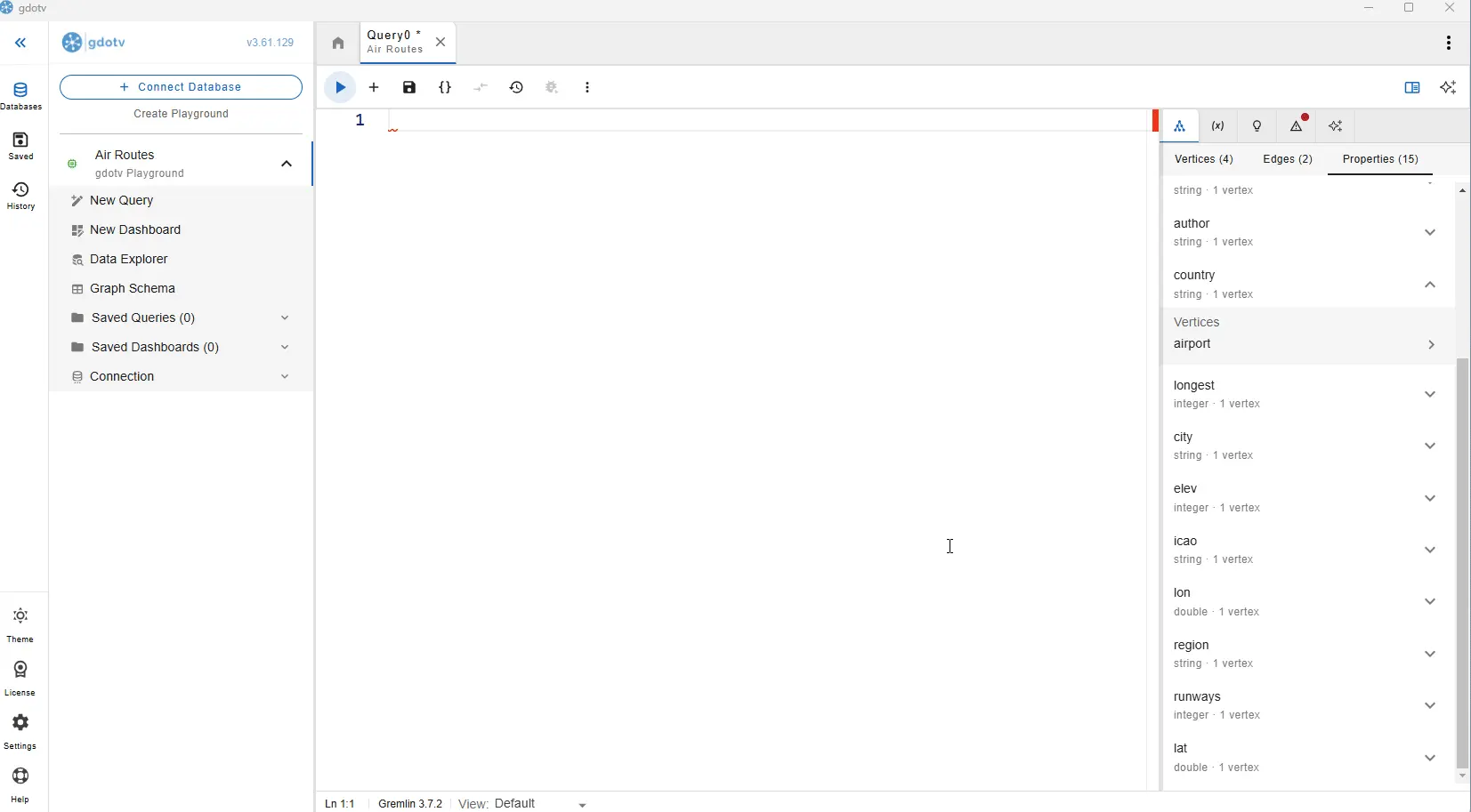
Task: Close the Query0 tab
Action: click(440, 42)
